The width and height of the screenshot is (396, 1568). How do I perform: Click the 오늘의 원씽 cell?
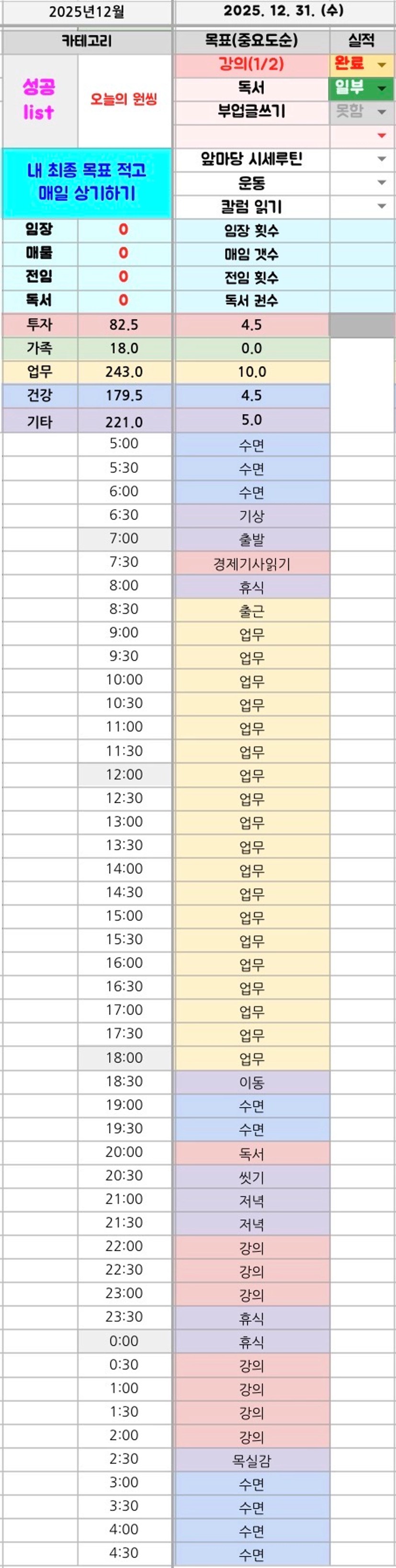pos(124,100)
